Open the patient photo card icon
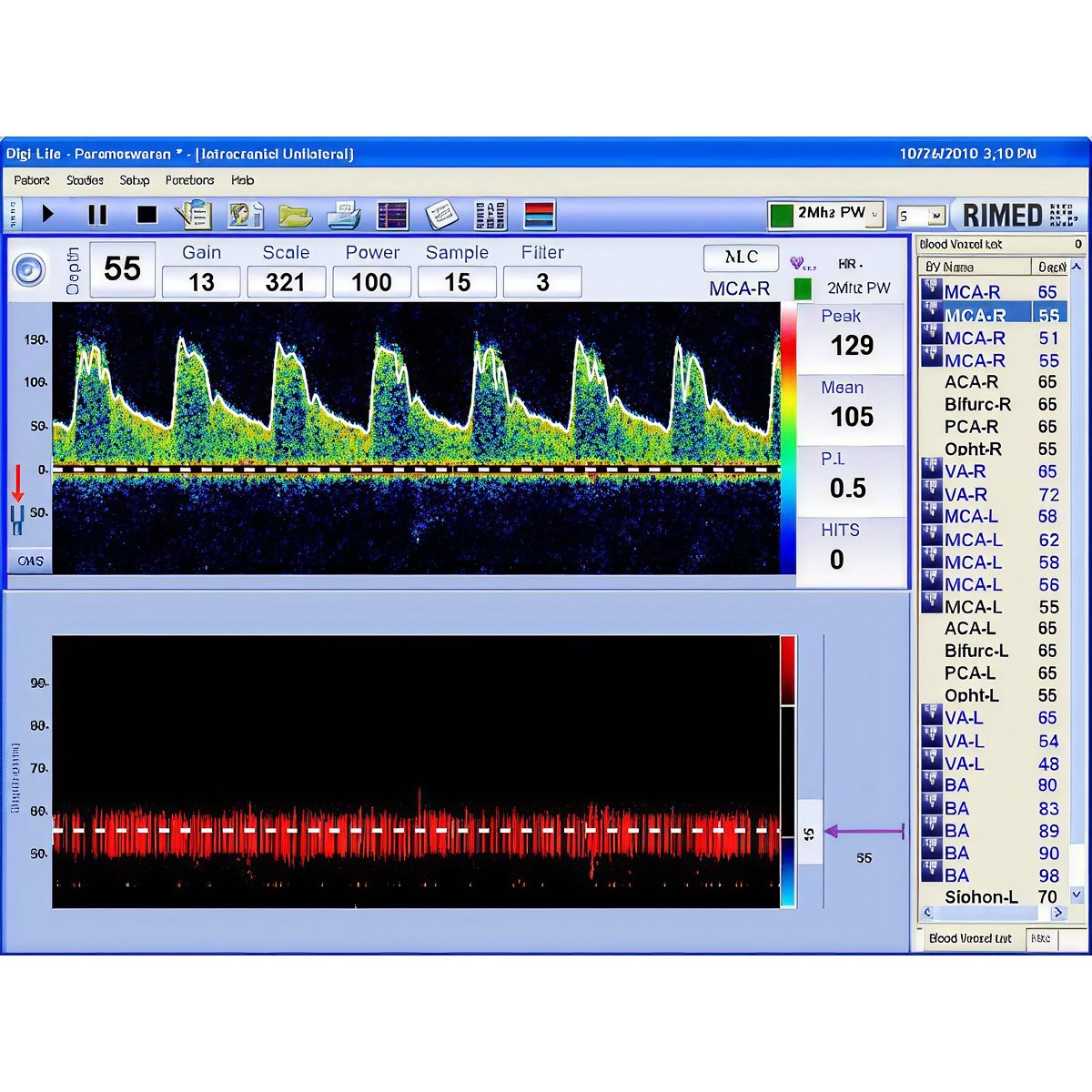 coord(244,216)
